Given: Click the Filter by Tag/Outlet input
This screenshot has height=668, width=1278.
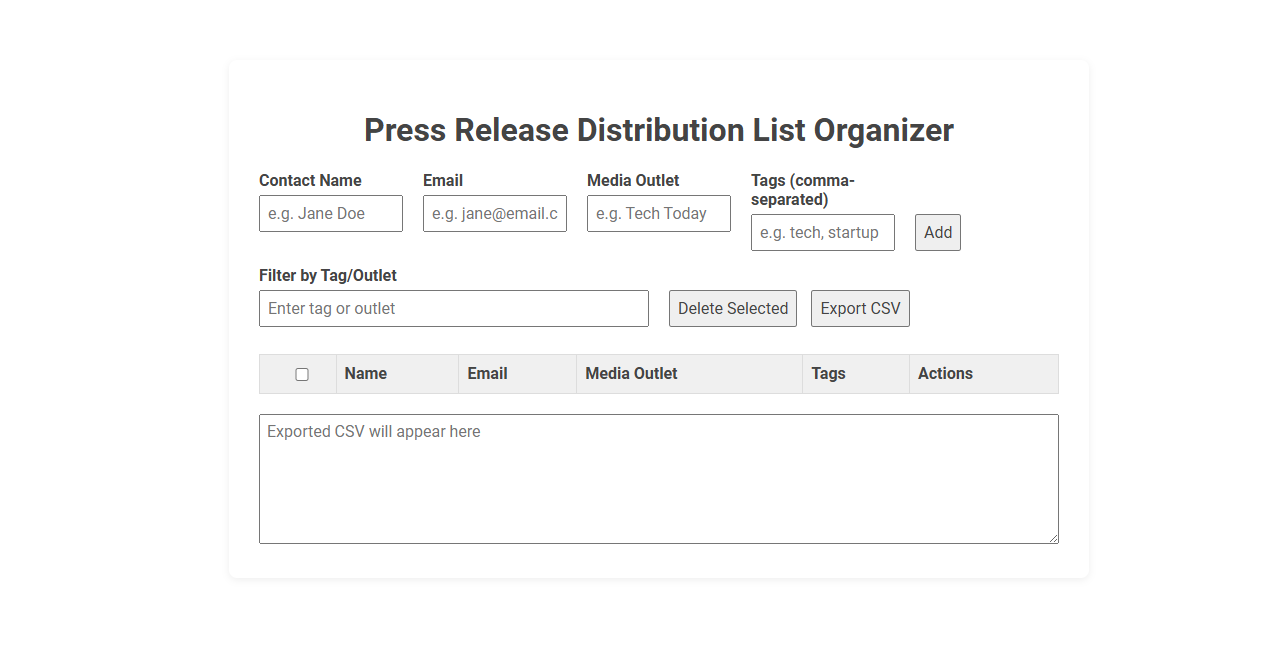Looking at the screenshot, I should pyautogui.click(x=453, y=308).
